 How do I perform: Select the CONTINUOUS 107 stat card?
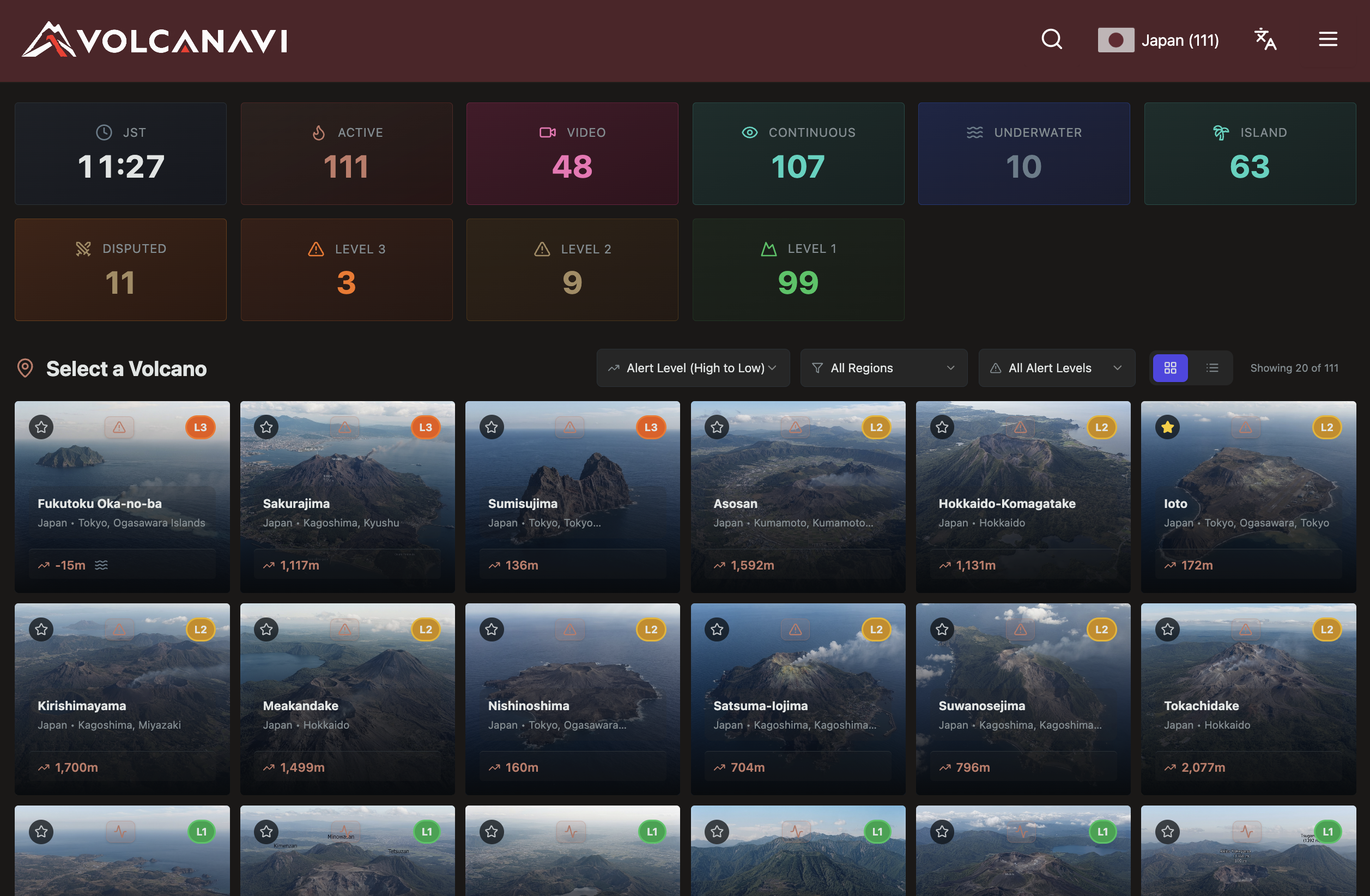tap(798, 154)
